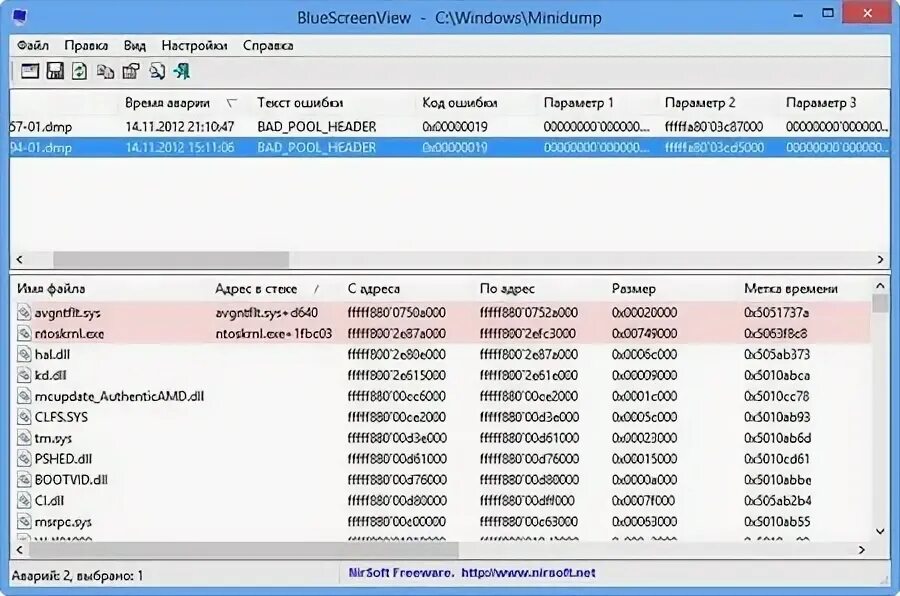900x596 pixels.
Task: Click the file icon beside BOOTVID.dll
Action: (x=24, y=479)
